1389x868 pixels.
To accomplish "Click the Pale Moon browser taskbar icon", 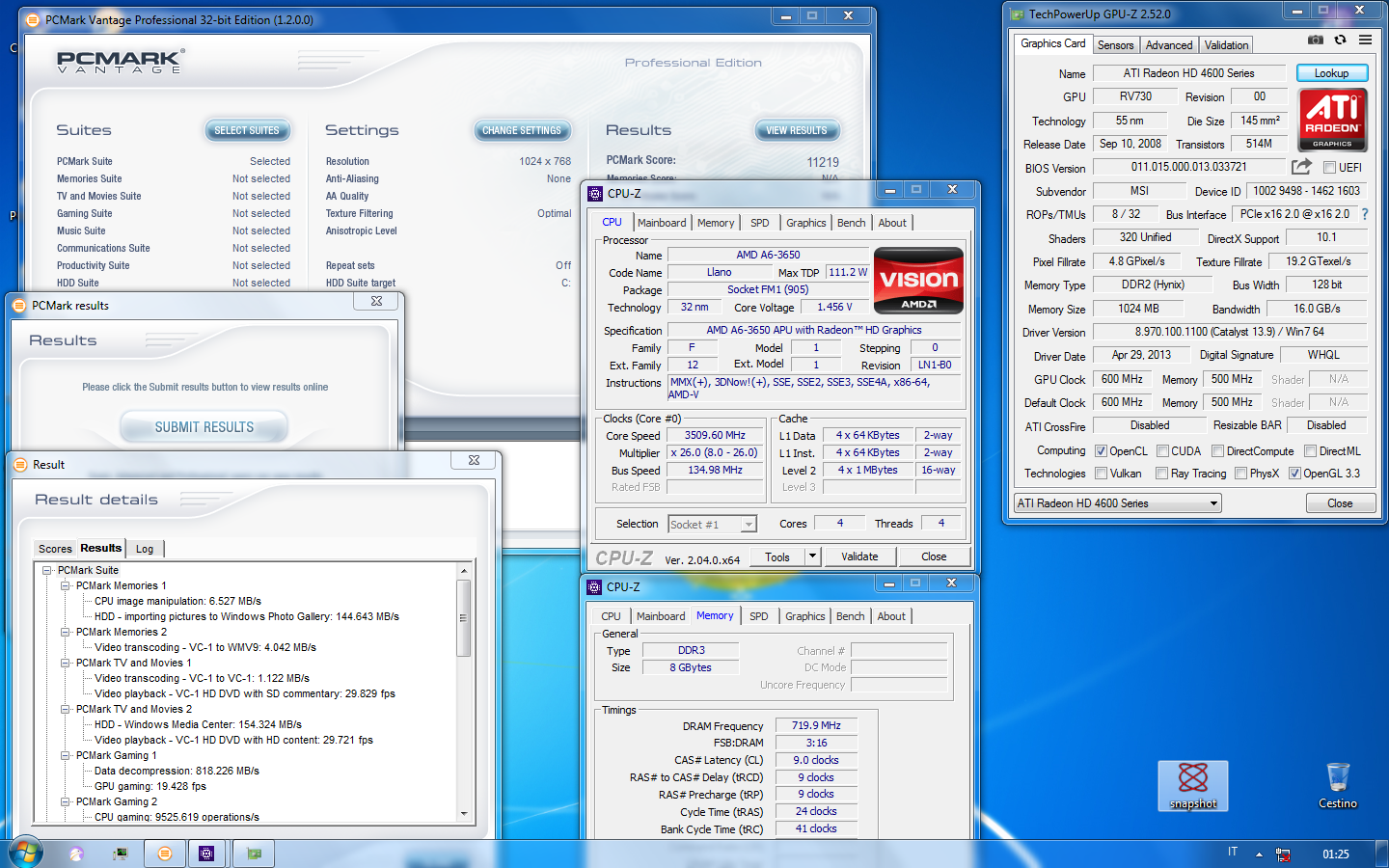I will click(x=76, y=854).
